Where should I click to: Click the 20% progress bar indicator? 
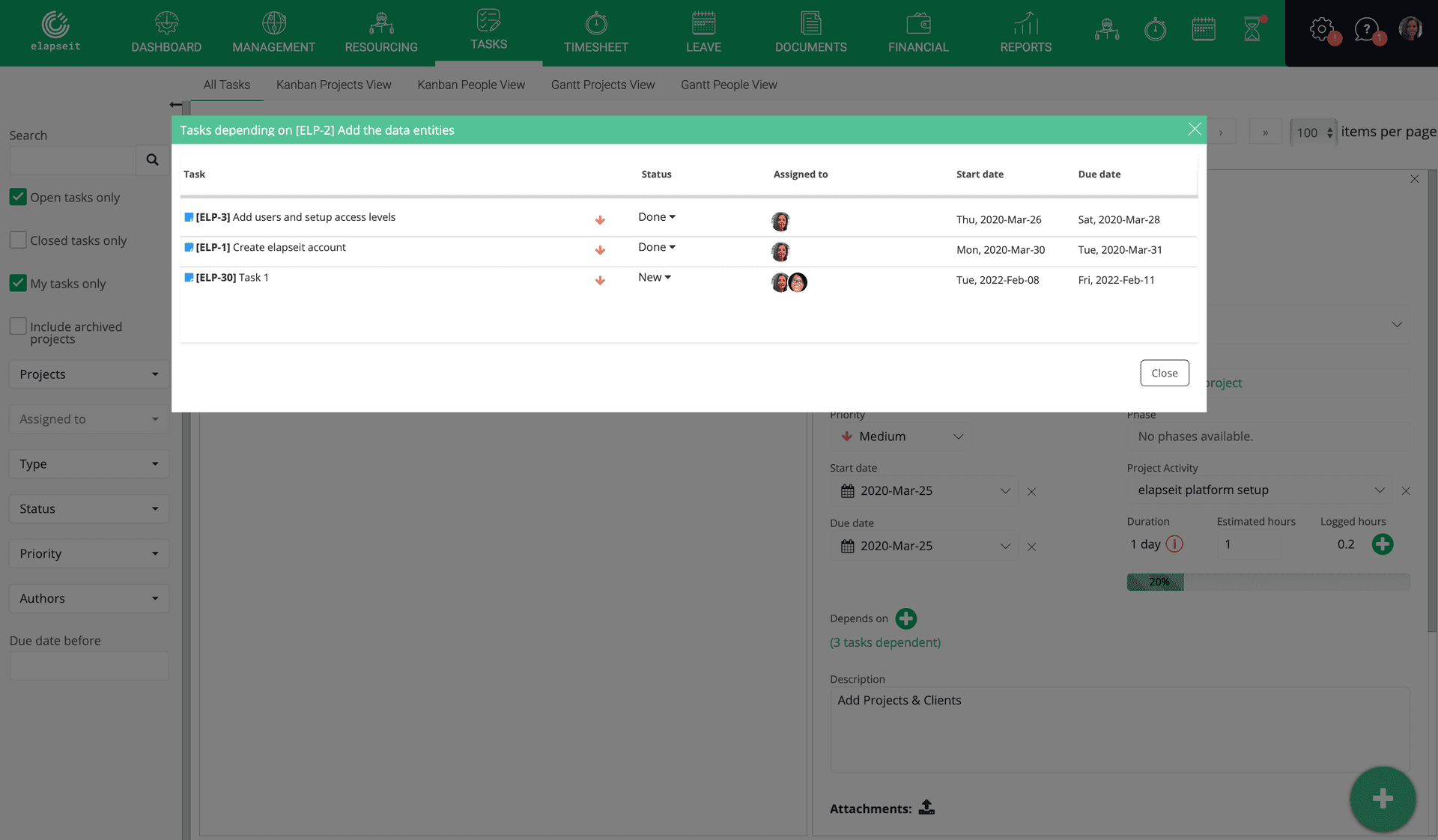[x=1156, y=581]
